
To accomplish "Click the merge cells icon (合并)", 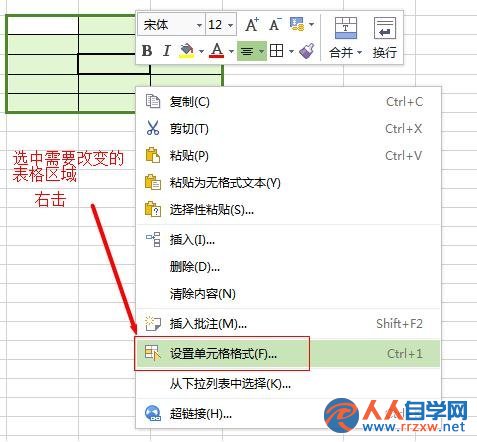I will 346,28.
